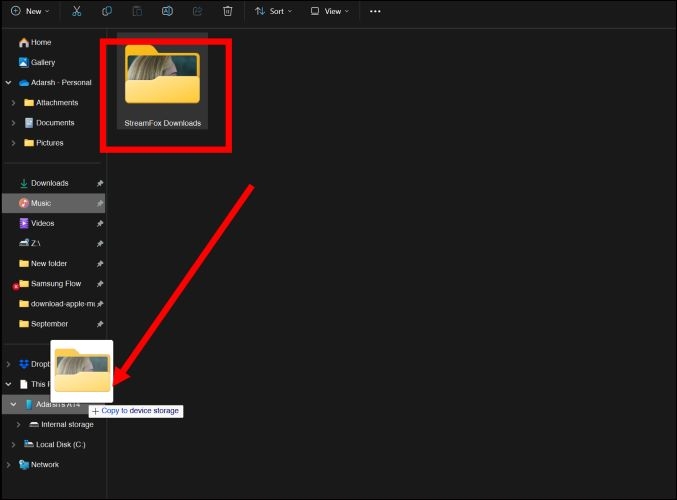Viewport: 677px width, 500px height.
Task: Click the Delete trash icon
Action: (x=227, y=11)
